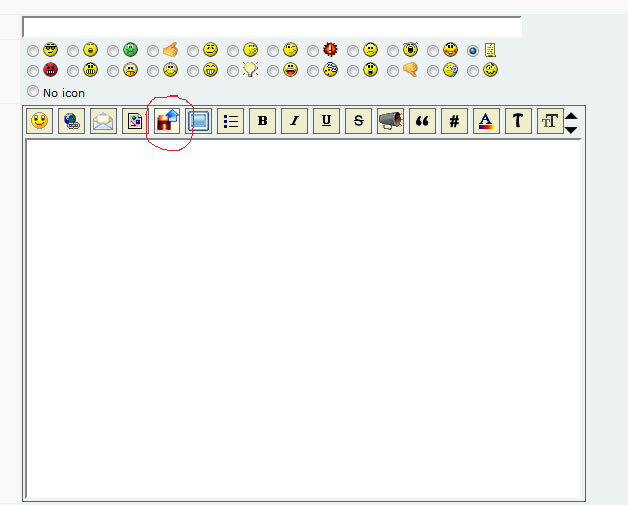Insert a quote block
Screen dimensions: 628x505
(x=422, y=121)
